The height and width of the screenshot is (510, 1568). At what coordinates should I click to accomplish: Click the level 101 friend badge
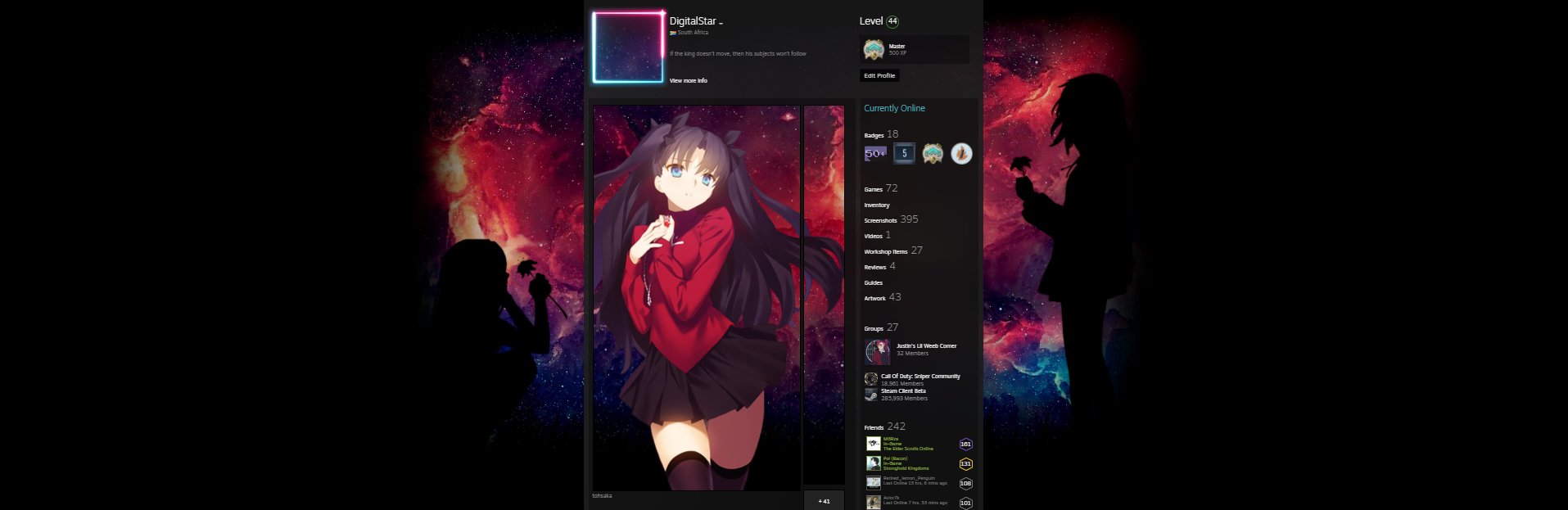click(965, 503)
